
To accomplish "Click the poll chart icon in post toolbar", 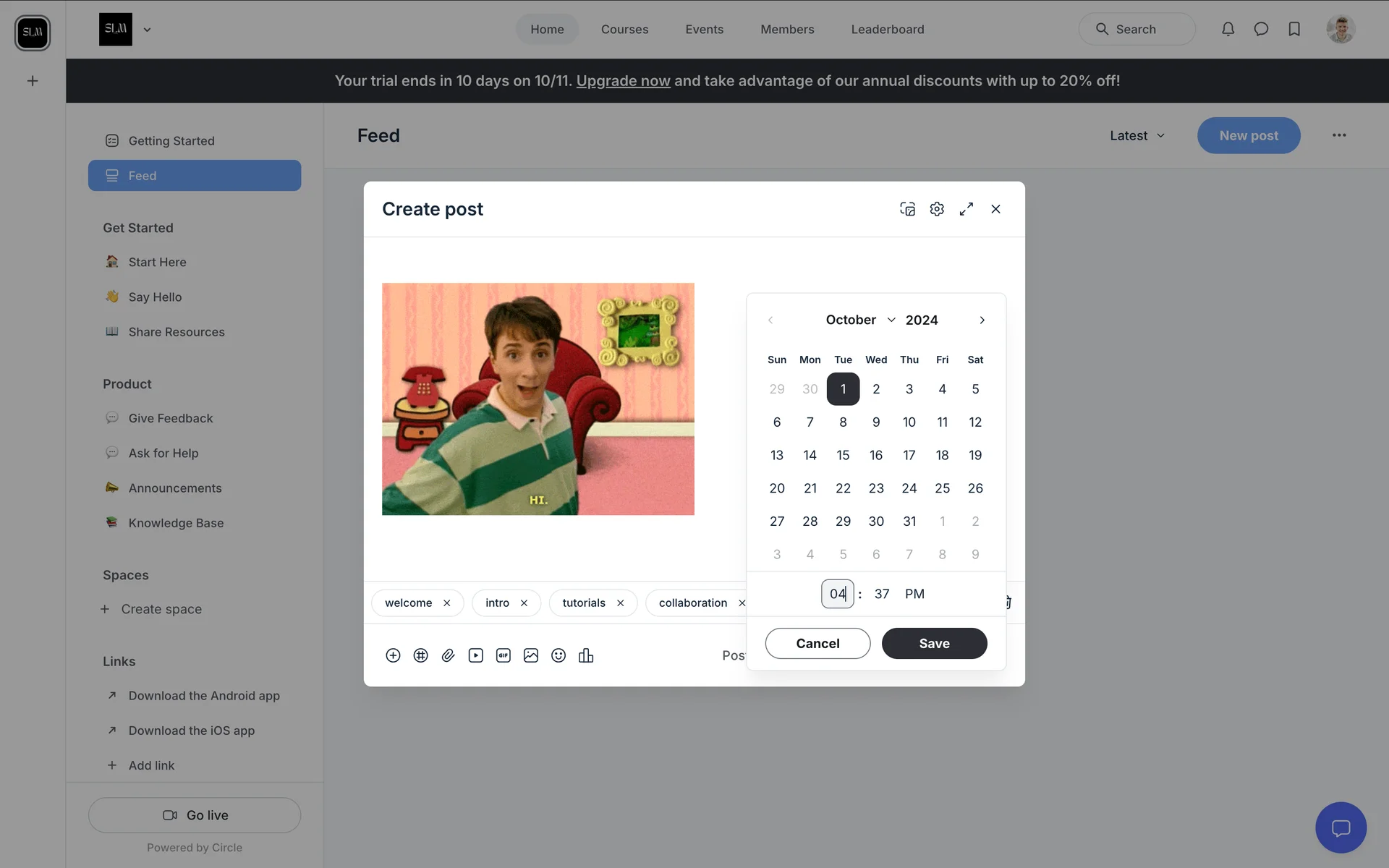I will click(x=586, y=655).
